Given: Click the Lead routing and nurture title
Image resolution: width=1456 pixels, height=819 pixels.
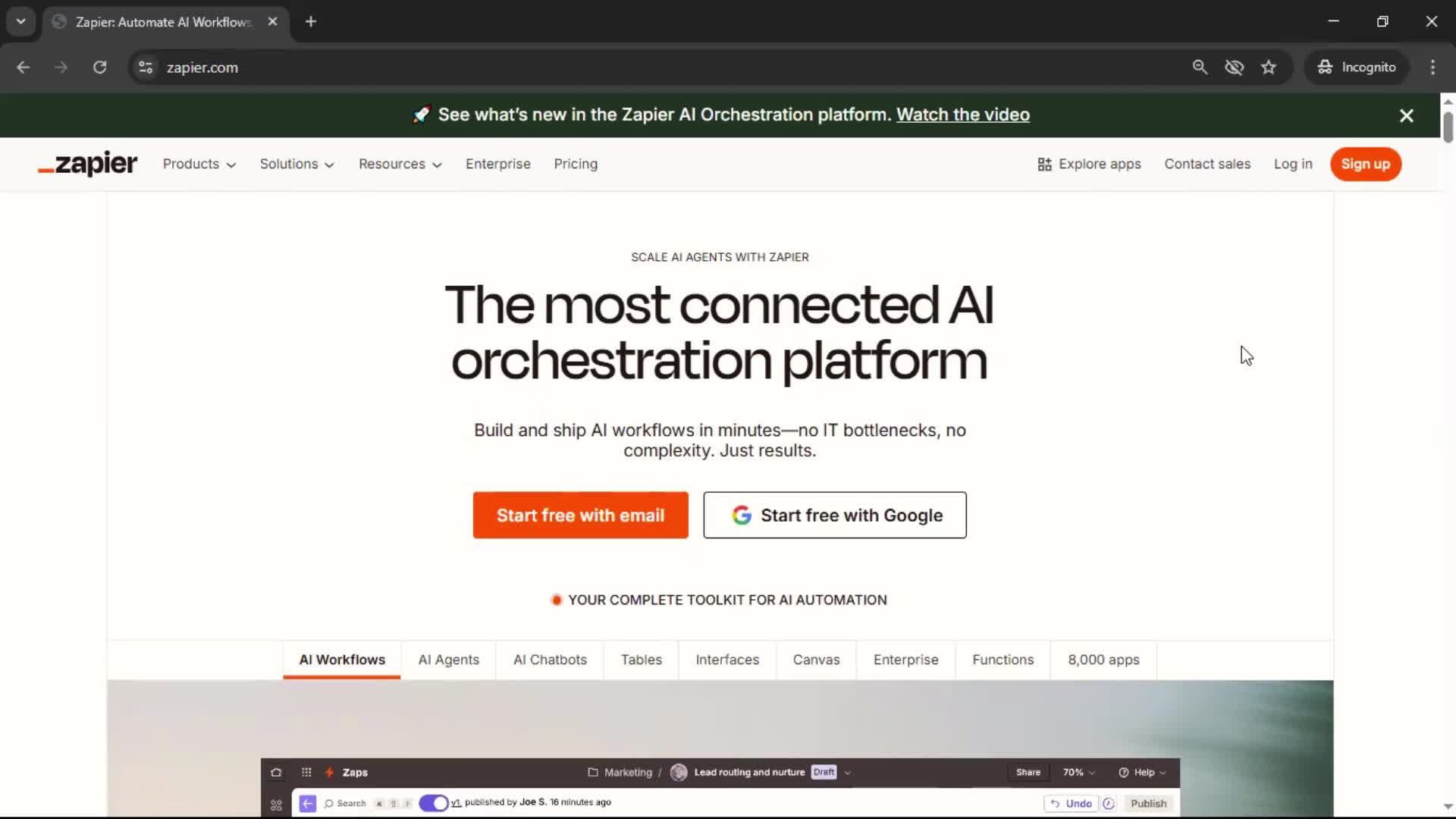Looking at the screenshot, I should pyautogui.click(x=749, y=773).
